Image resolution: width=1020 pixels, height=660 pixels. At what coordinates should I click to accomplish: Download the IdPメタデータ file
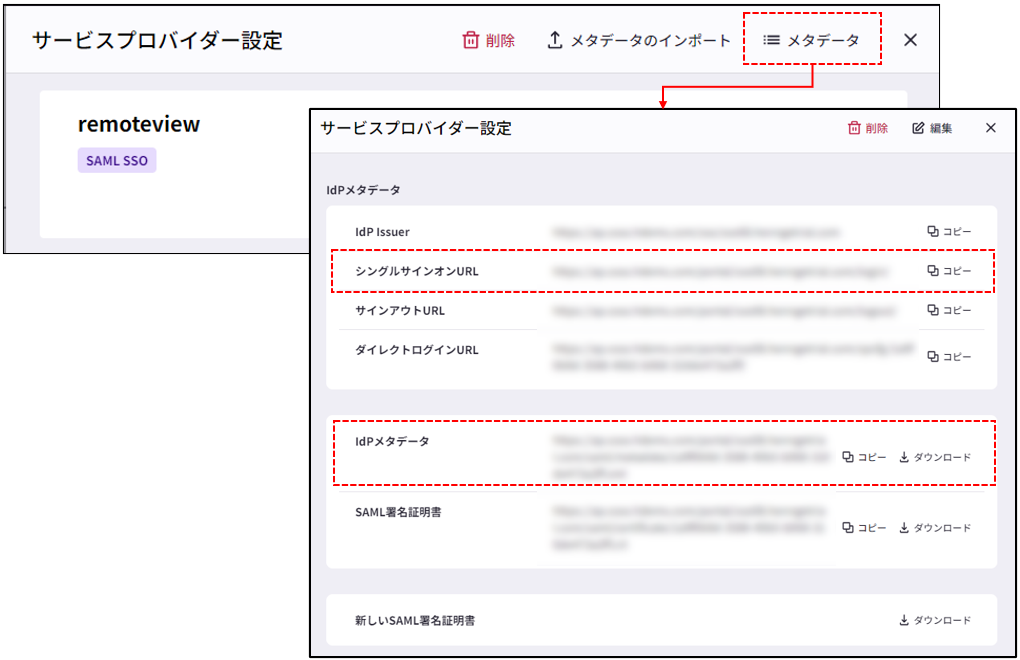(935, 457)
